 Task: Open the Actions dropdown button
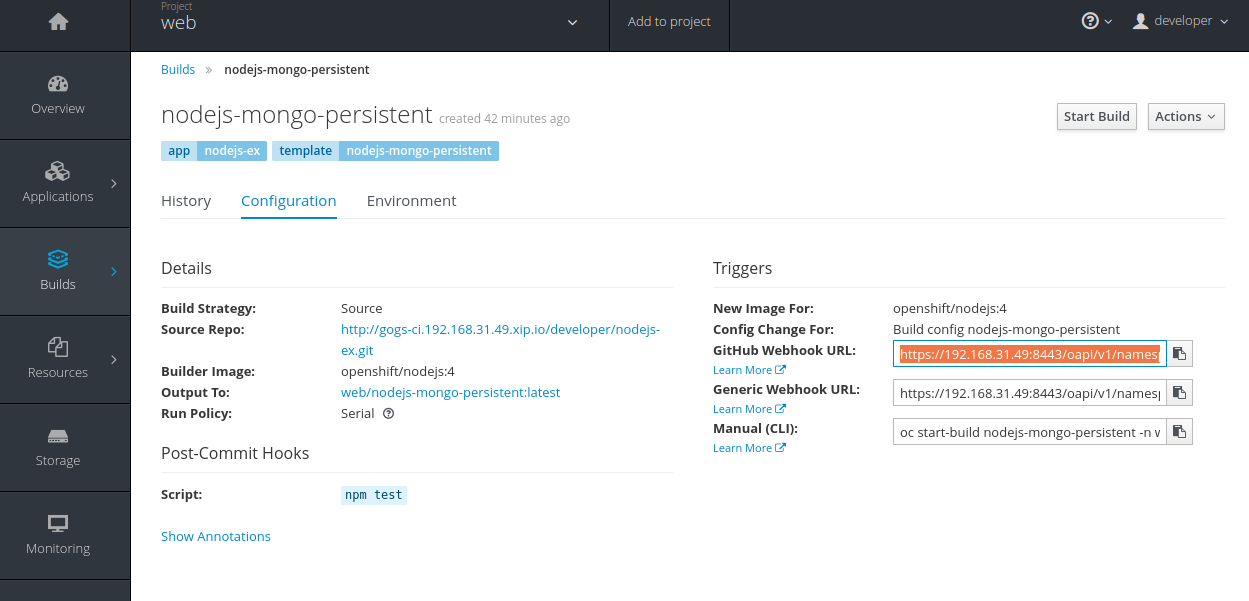1185,116
